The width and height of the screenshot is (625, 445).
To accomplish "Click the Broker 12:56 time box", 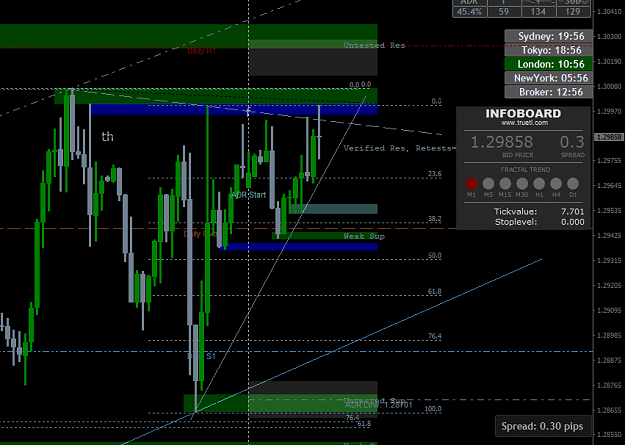I will click(x=548, y=92).
